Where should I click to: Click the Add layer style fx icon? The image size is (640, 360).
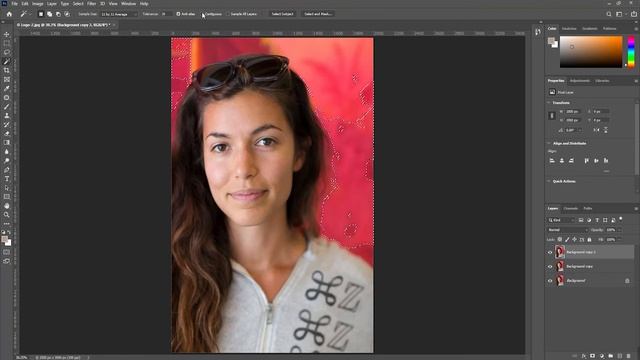click(584, 356)
